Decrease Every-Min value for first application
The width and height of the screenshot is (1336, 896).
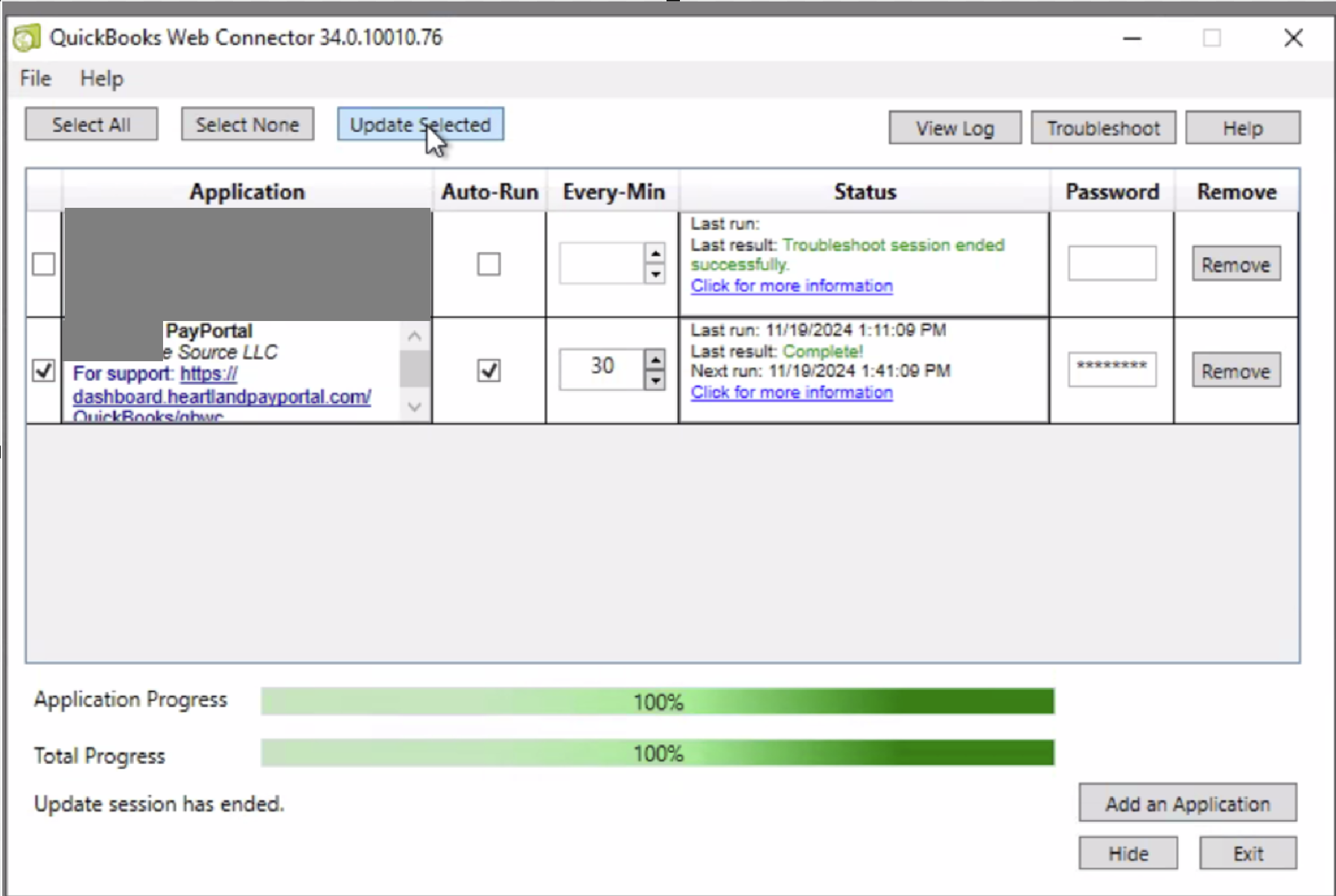click(655, 274)
